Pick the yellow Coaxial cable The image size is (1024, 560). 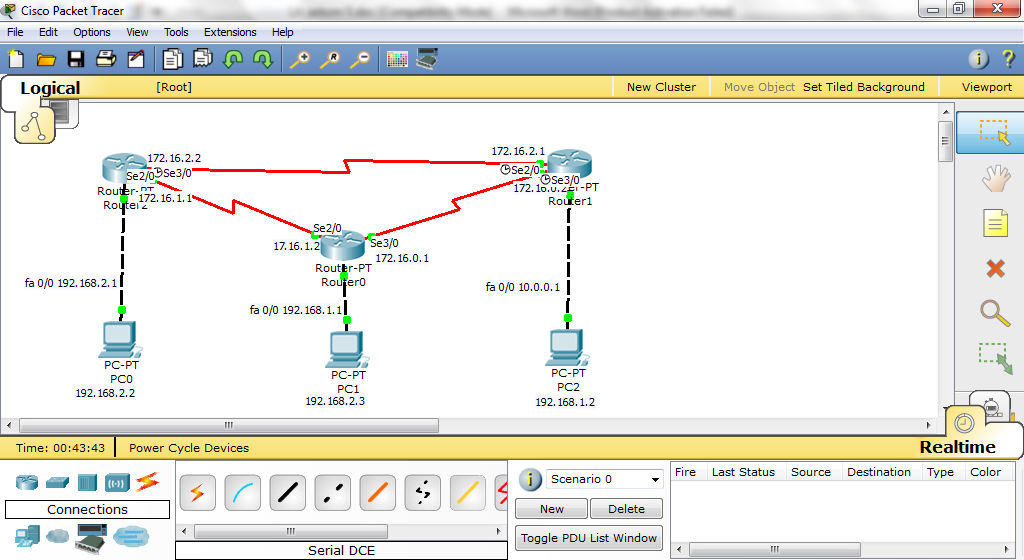pyautogui.click(x=468, y=492)
